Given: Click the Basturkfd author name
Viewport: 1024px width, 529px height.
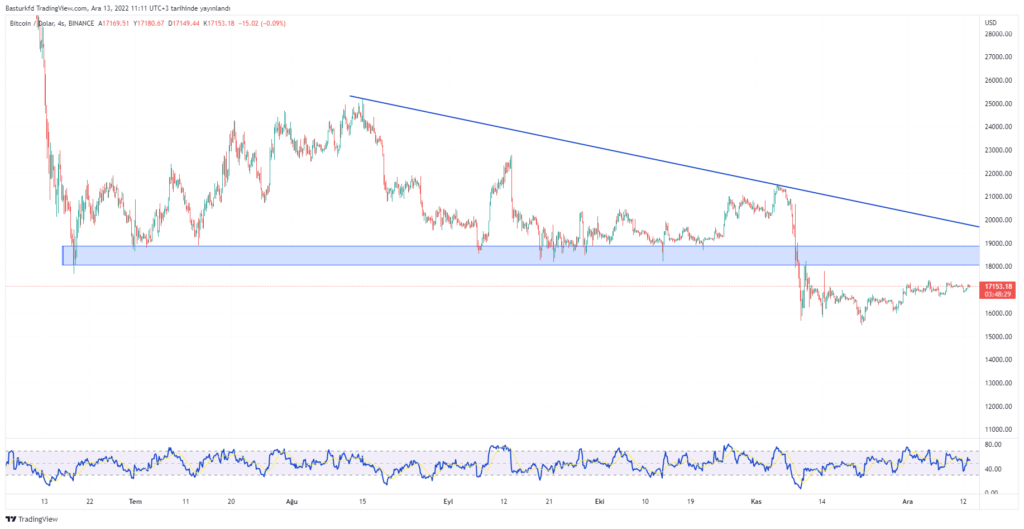Looking at the screenshot, I should coord(23,9).
